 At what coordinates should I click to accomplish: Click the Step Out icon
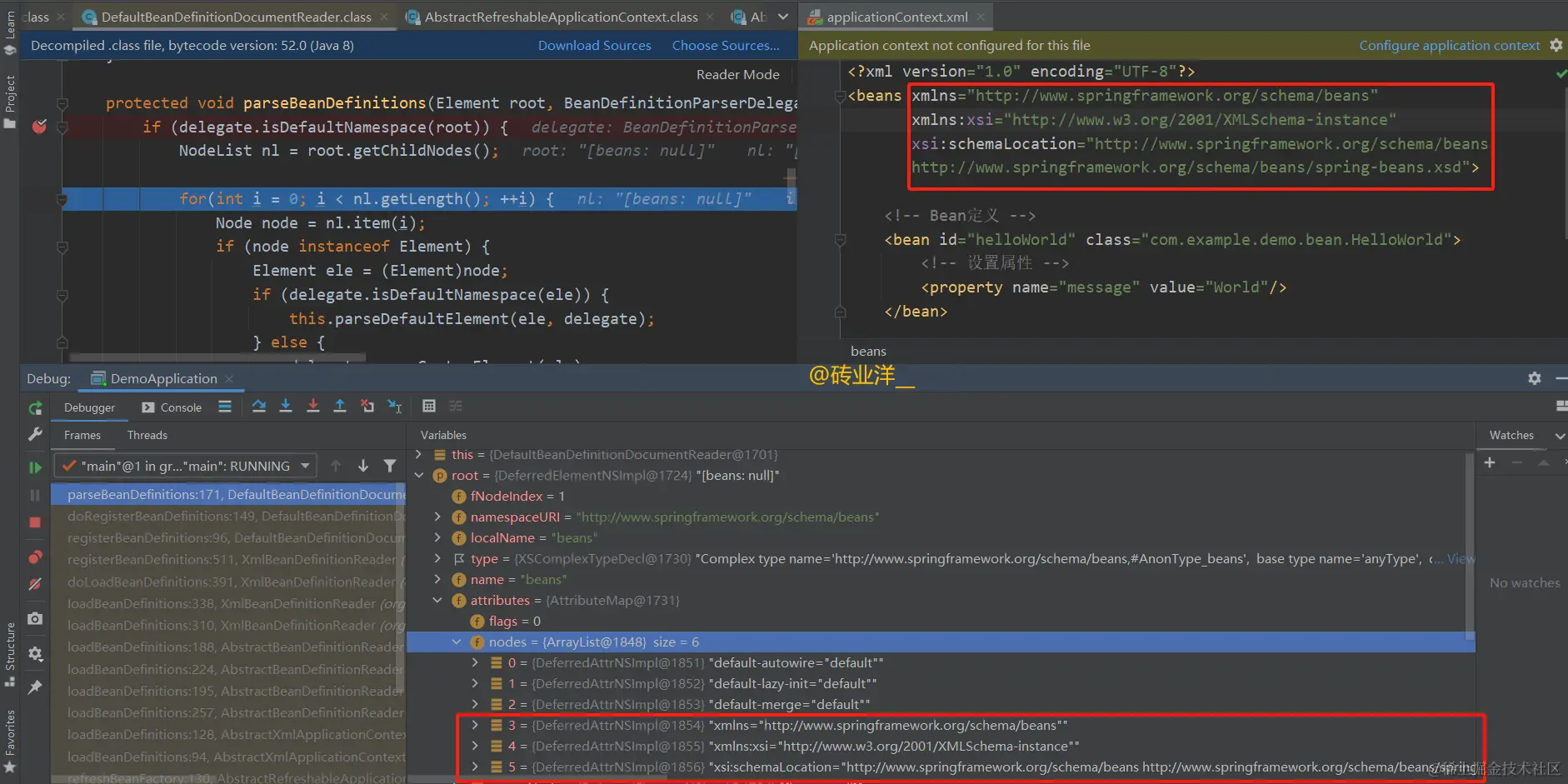[x=340, y=407]
